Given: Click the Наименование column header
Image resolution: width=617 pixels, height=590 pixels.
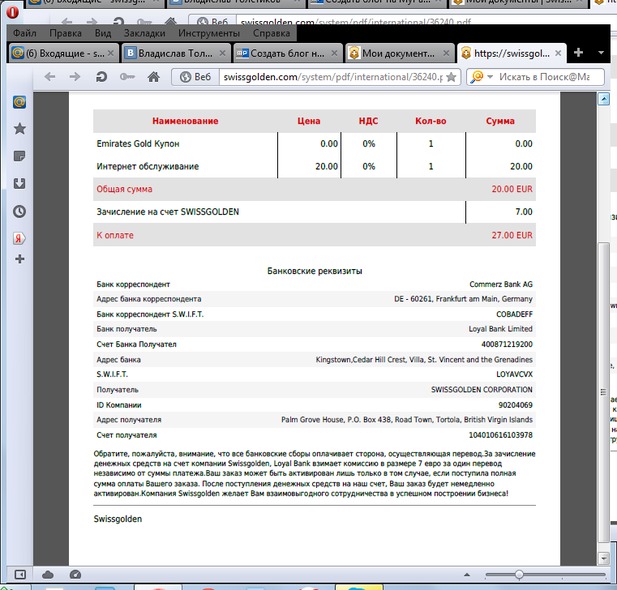Looking at the screenshot, I should [185, 121].
